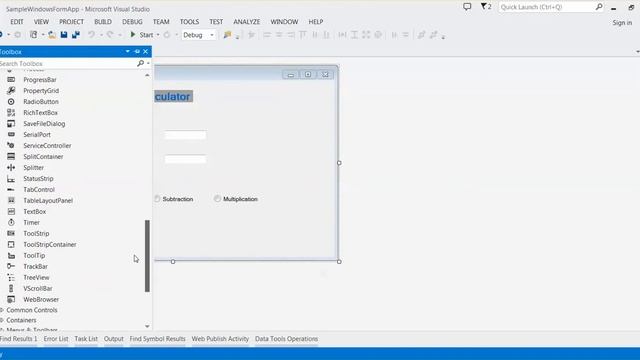Viewport: 640px width, 360px height.
Task: Open the Toolbox search options dropdown
Action: [148, 63]
